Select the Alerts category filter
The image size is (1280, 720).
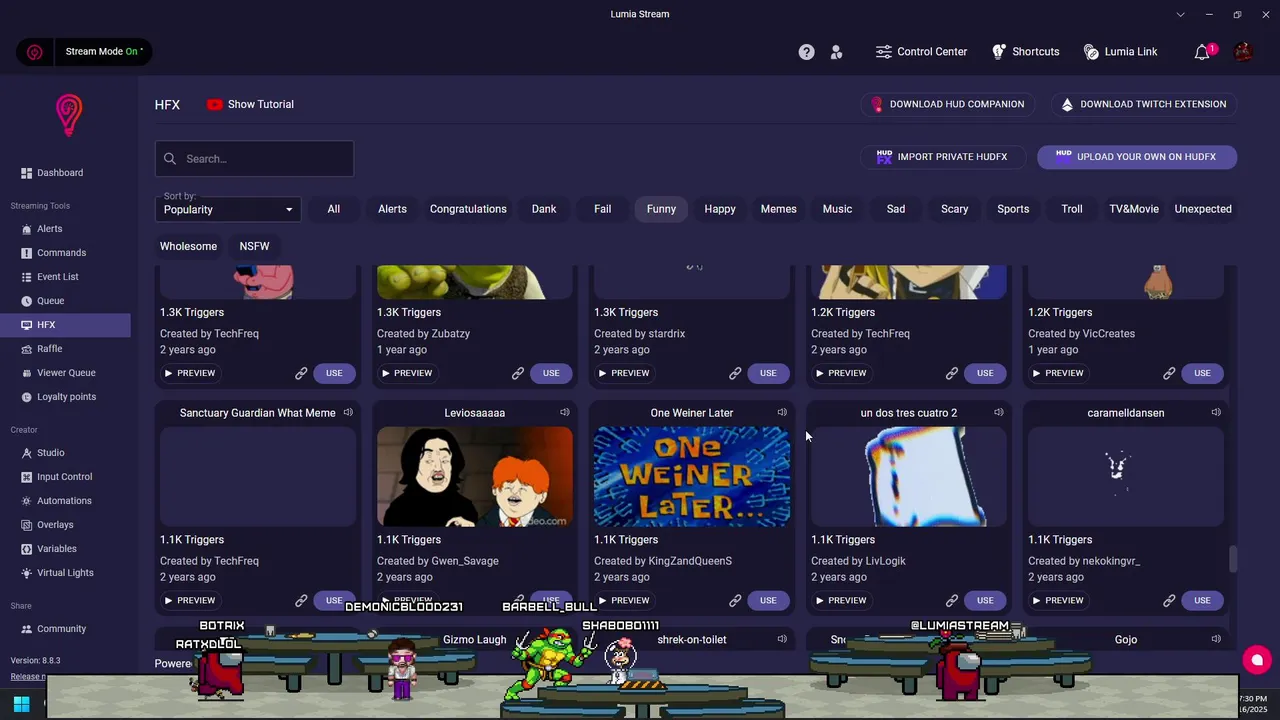(392, 209)
